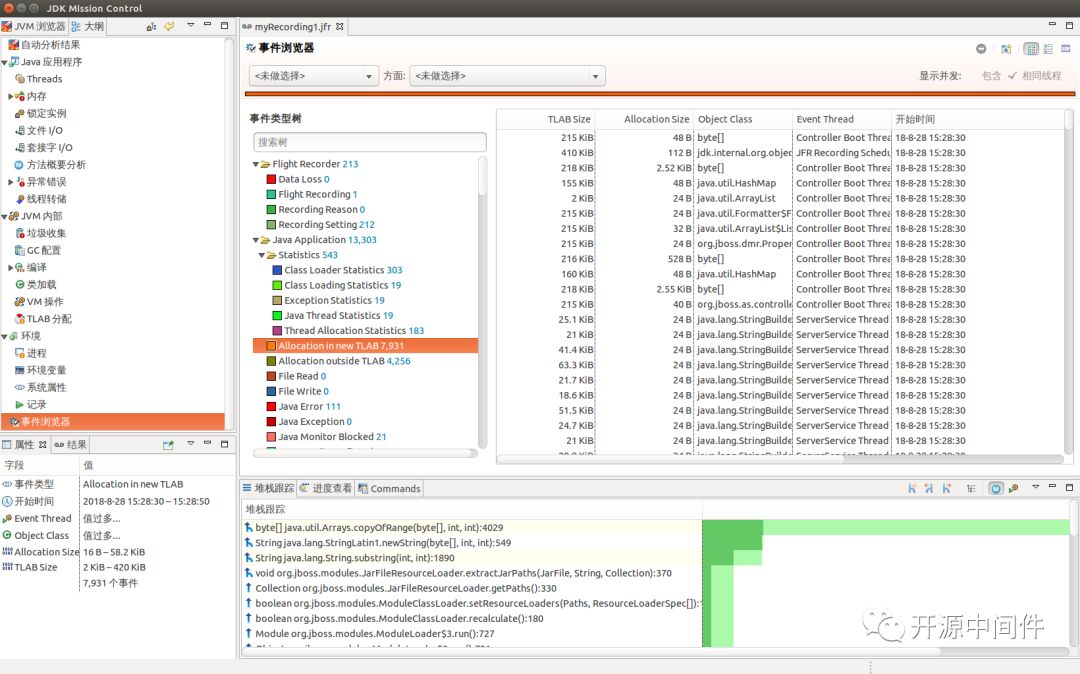Collapse 环境 environment outline node

click(x=4, y=336)
